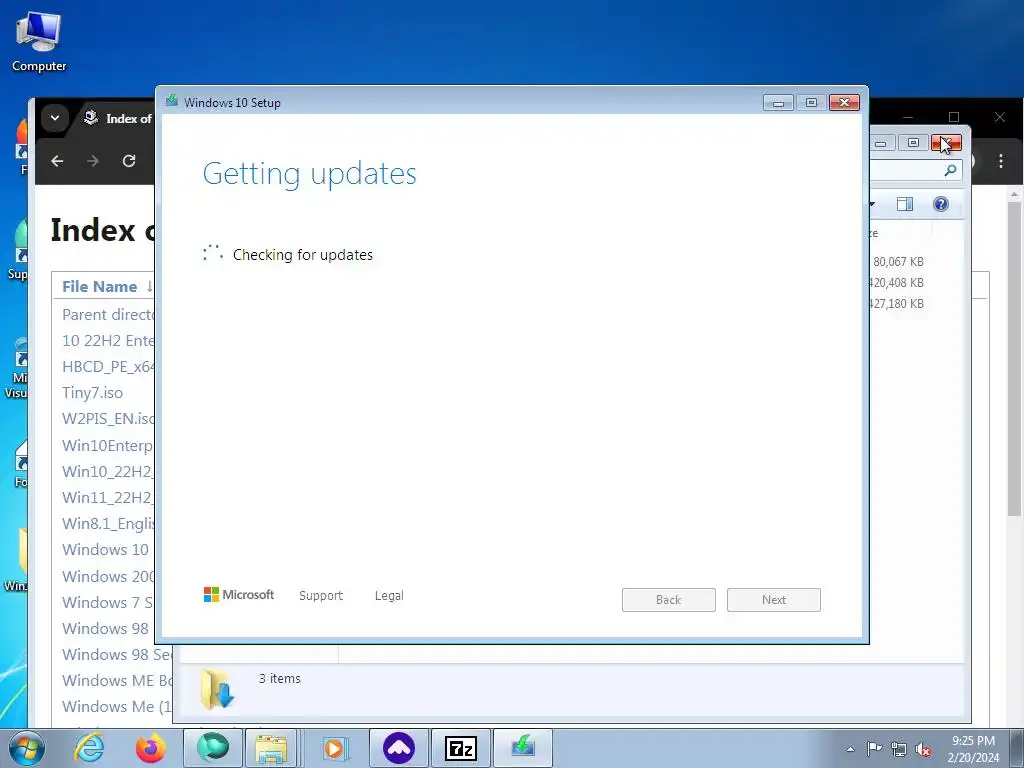
Task: Reload the Index of page
Action: (x=129, y=161)
